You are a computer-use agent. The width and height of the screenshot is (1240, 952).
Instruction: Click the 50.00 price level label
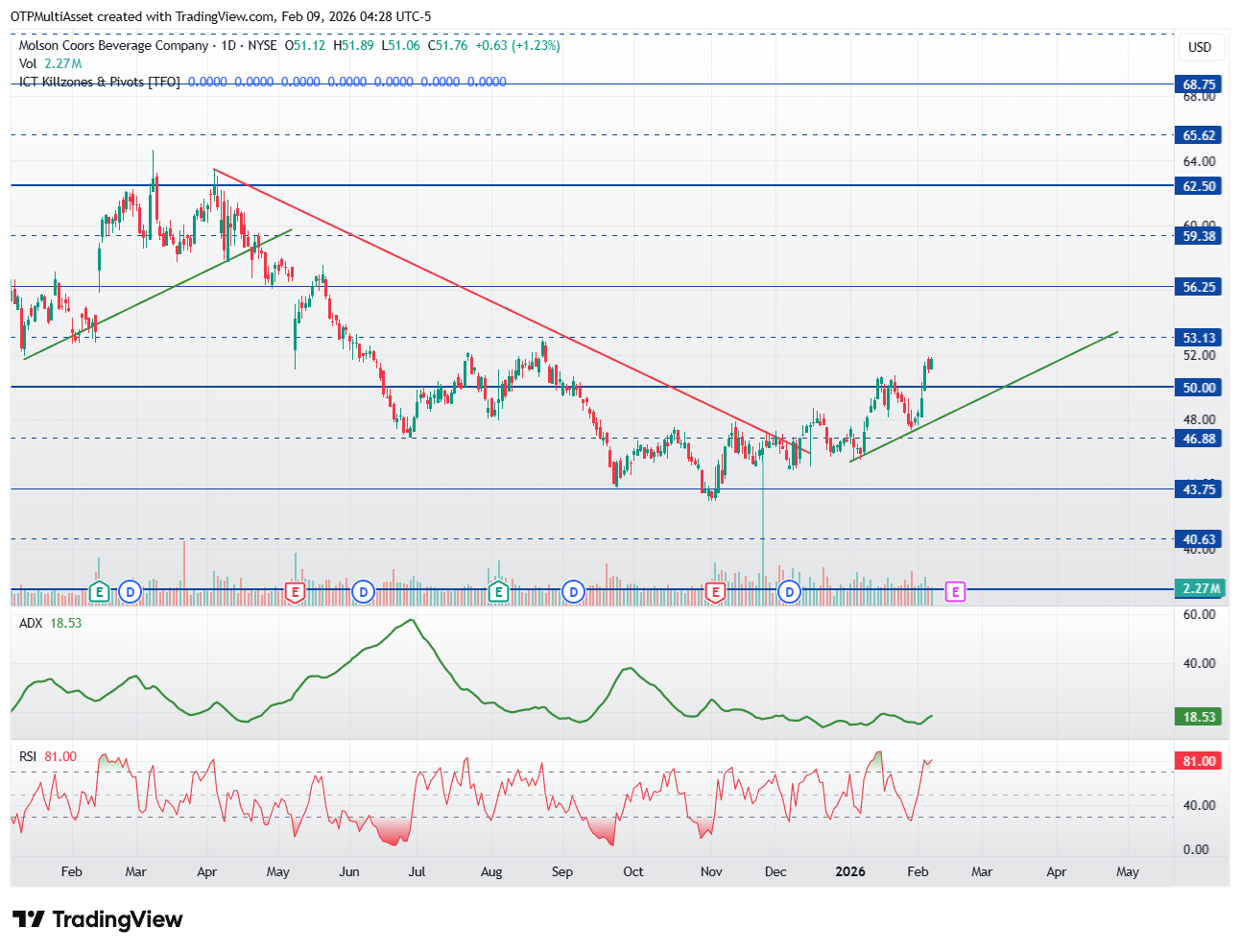click(x=1199, y=388)
